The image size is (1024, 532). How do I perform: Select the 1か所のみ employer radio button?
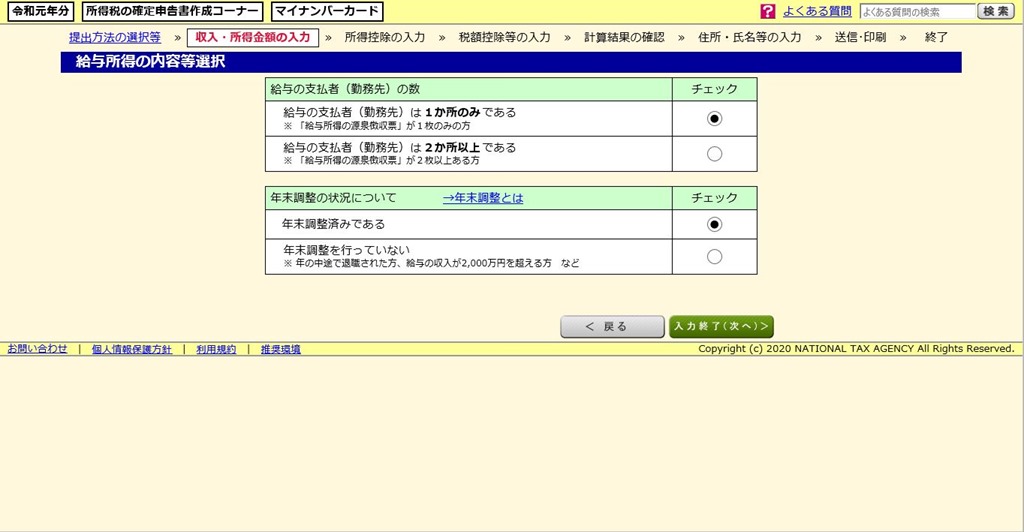[x=714, y=119]
